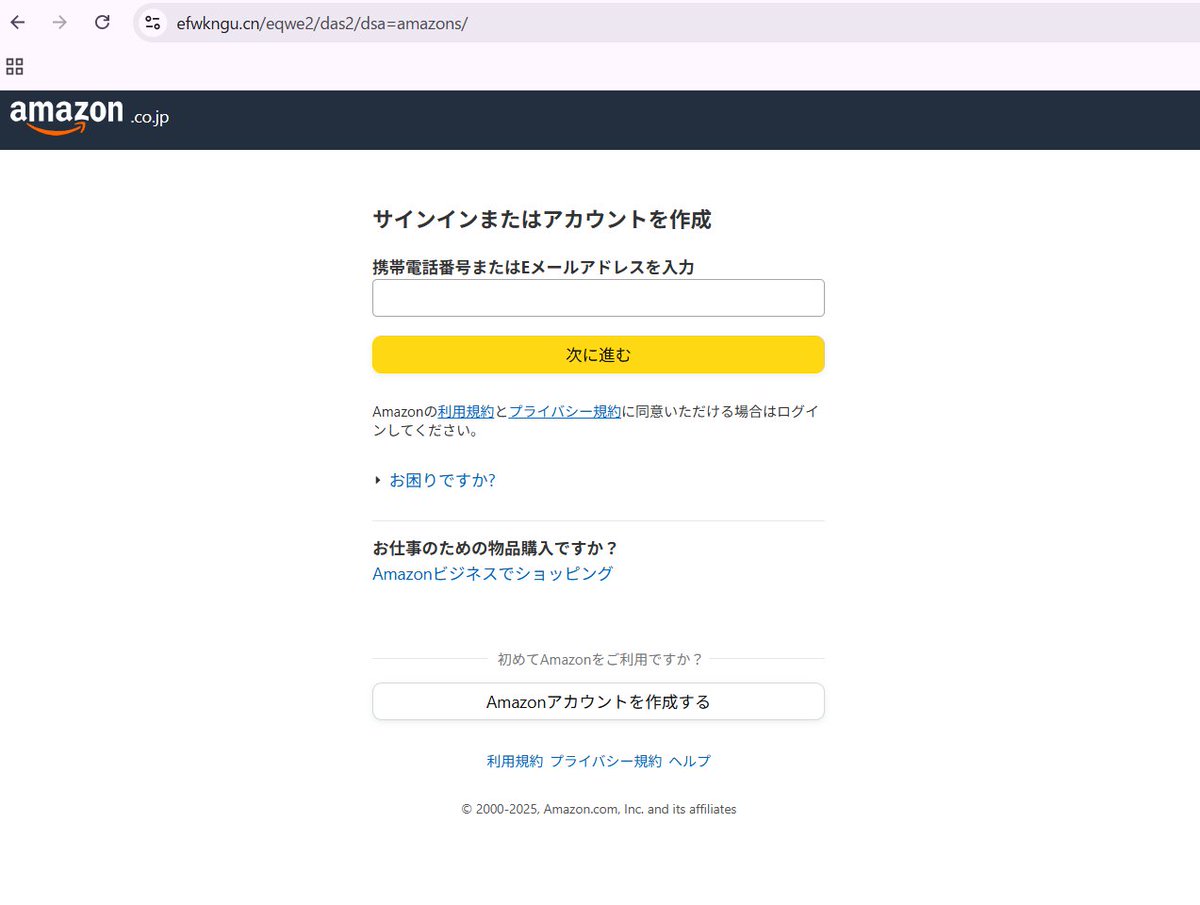This screenshot has width=1200, height=905.
Task: Click the copyright notice text
Action: tap(598, 809)
